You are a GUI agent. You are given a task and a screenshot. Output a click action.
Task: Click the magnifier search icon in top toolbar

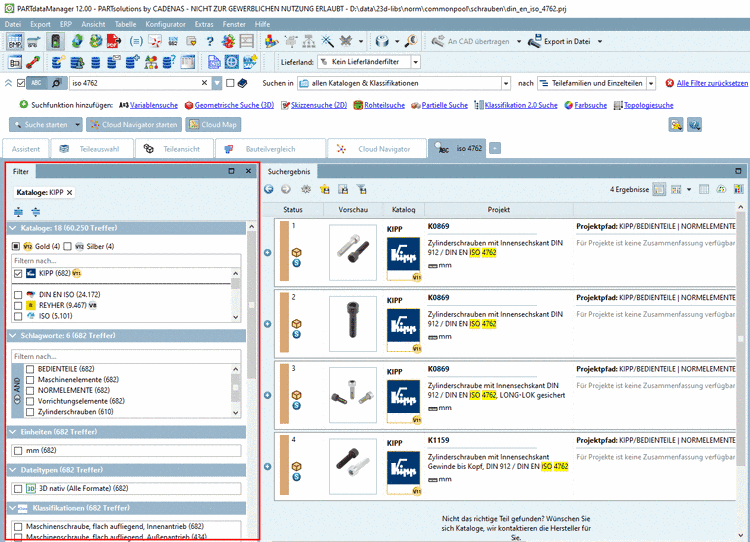[x=411, y=42]
